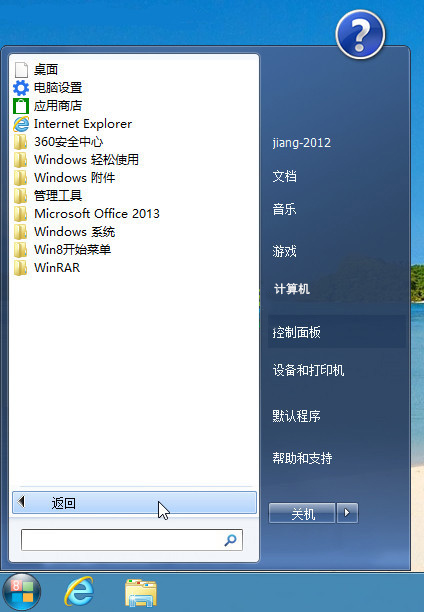Open 帮助和支持

coord(302,458)
